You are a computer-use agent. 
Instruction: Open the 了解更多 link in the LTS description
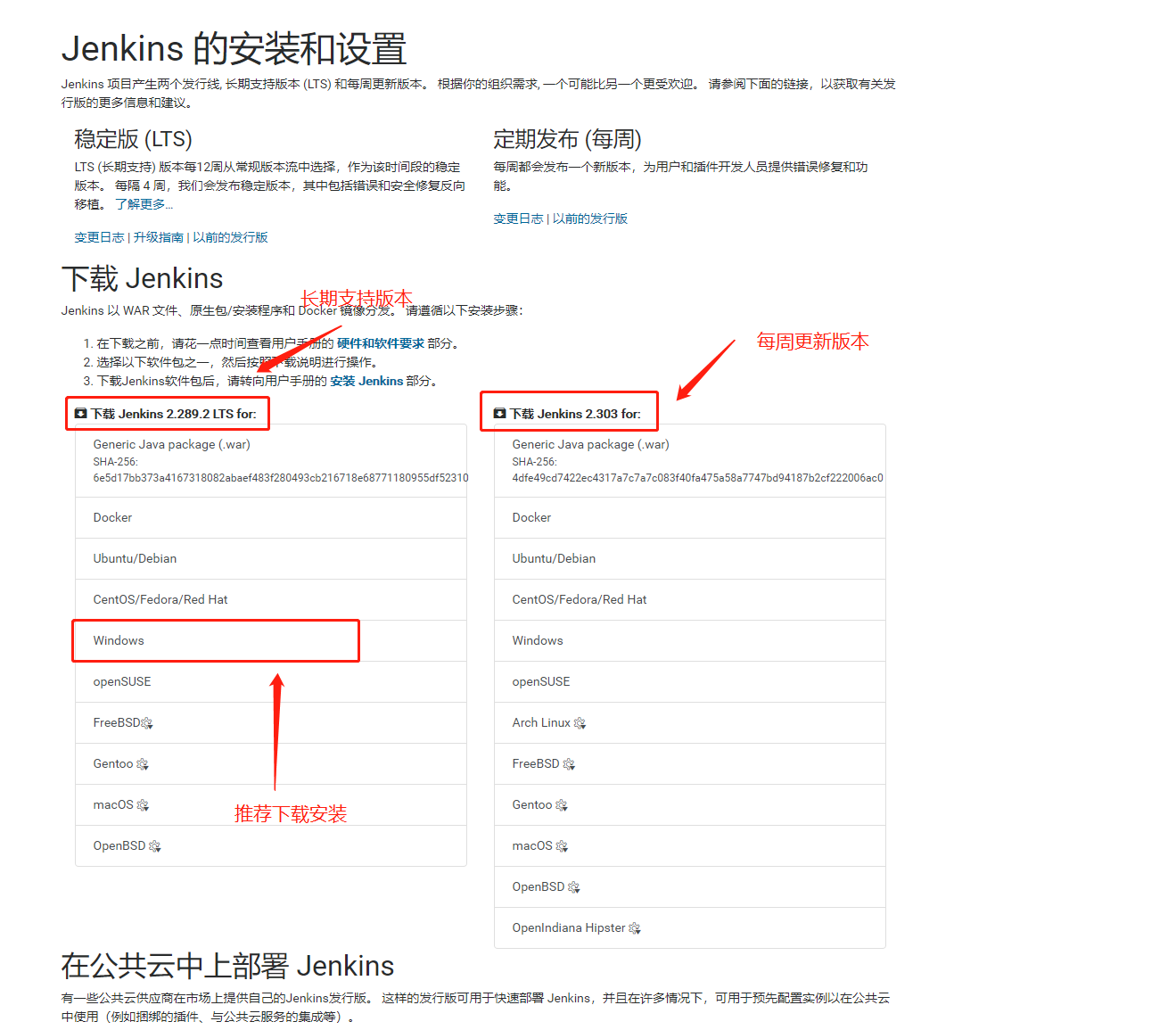tap(144, 204)
